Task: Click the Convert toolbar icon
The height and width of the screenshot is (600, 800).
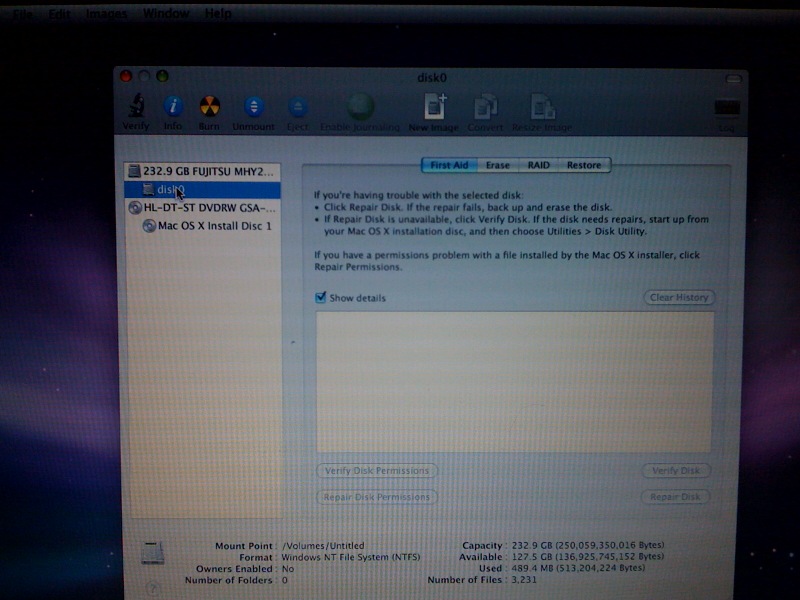Action: tap(485, 107)
